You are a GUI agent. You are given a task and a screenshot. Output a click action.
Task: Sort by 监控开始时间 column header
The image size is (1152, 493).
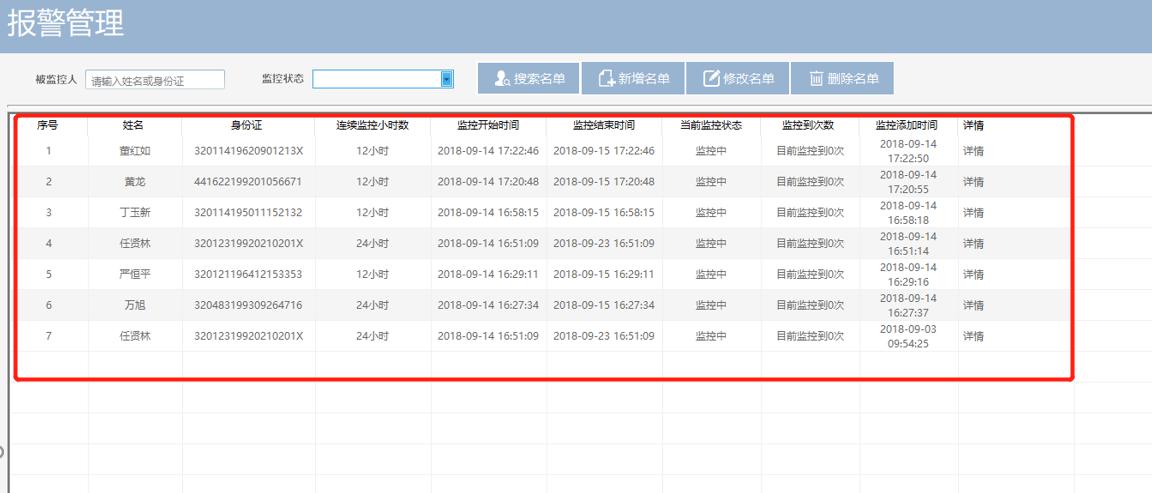click(x=488, y=126)
